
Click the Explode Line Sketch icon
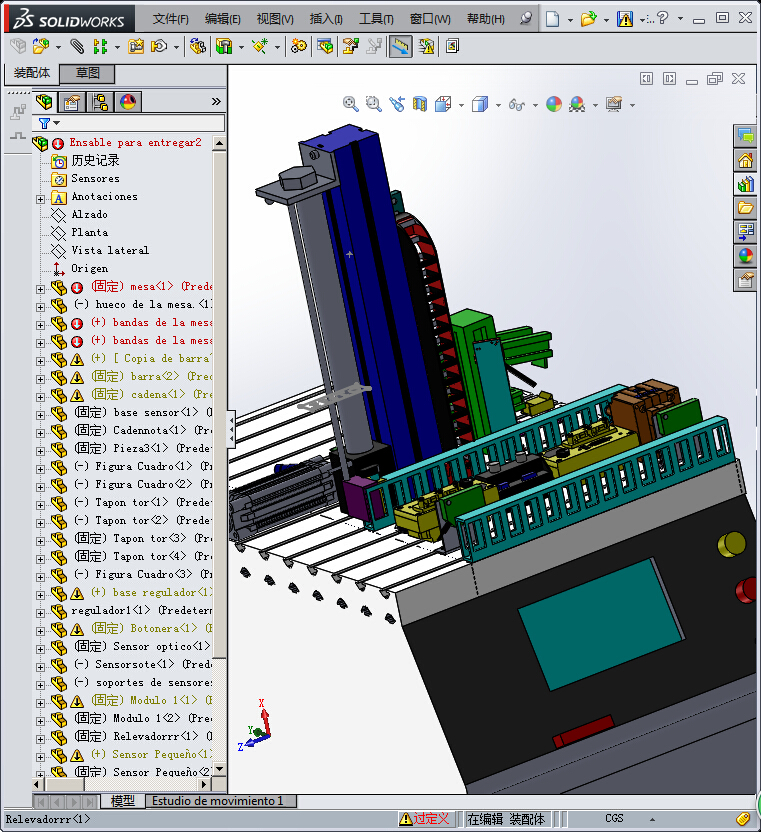click(374, 47)
